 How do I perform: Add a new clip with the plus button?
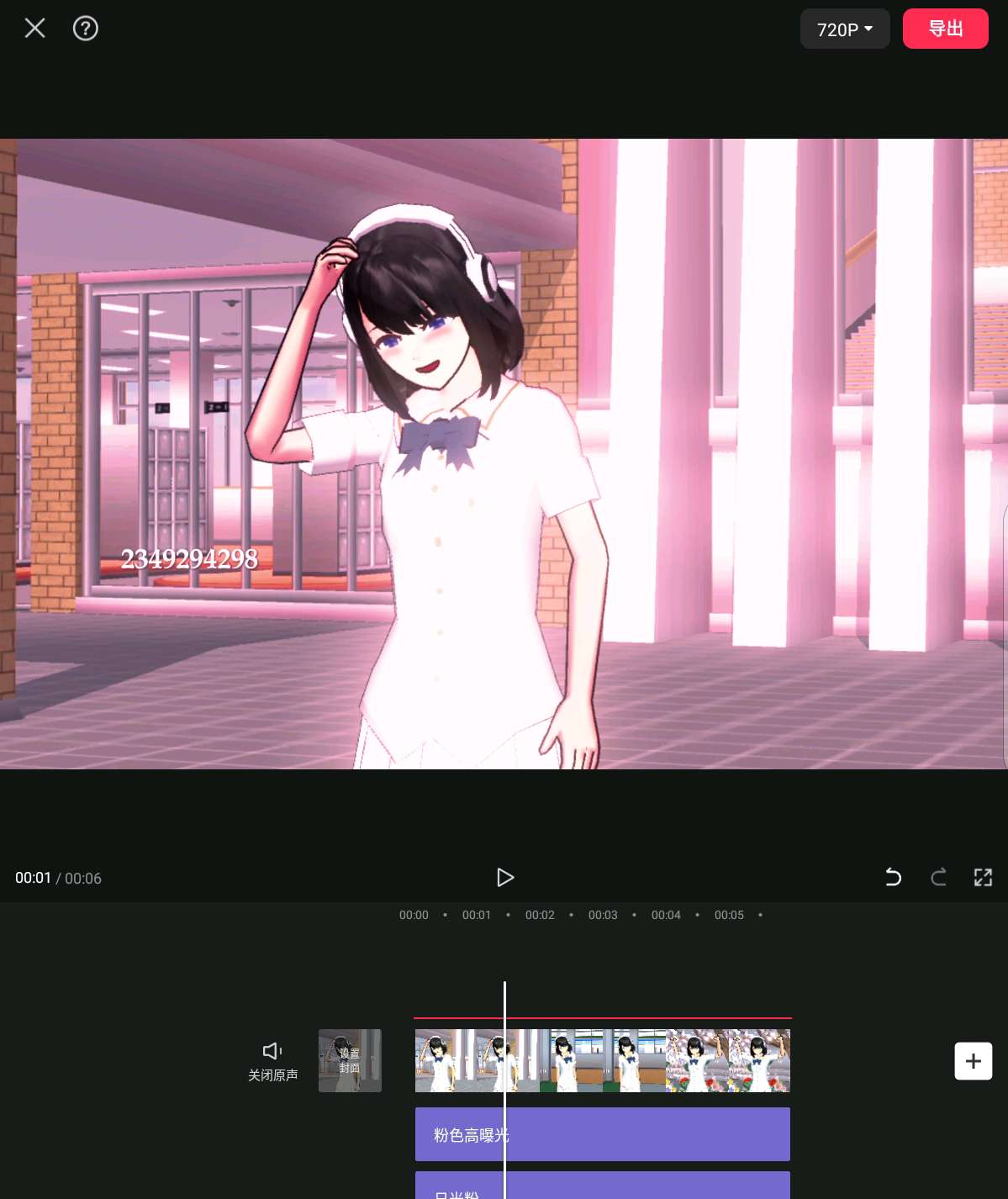[x=973, y=1061]
